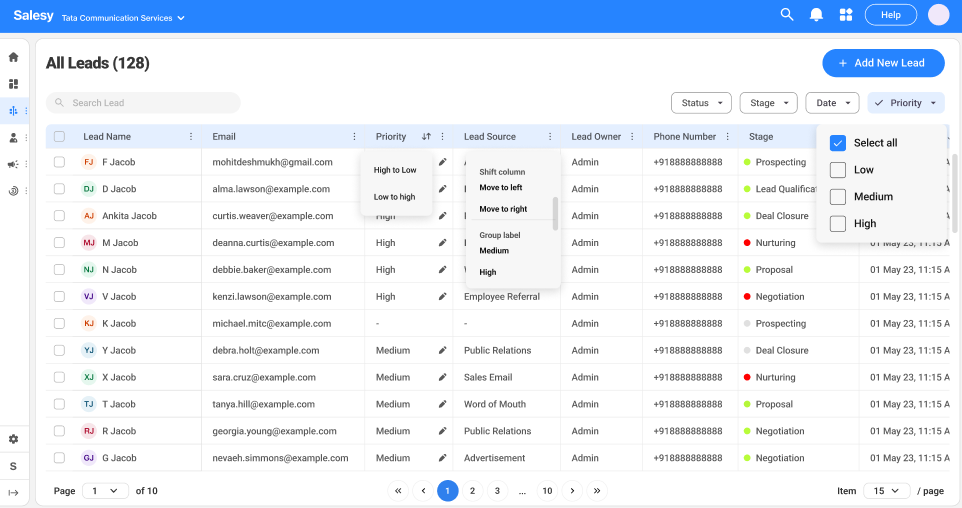Check the Medium priority filter option
962x508 pixels.
click(x=837, y=197)
